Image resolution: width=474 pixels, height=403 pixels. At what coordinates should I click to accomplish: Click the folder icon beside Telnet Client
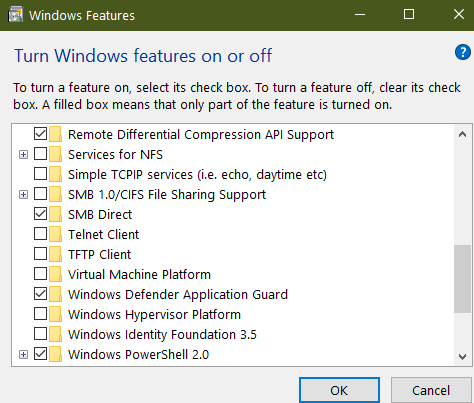pyautogui.click(x=55, y=234)
